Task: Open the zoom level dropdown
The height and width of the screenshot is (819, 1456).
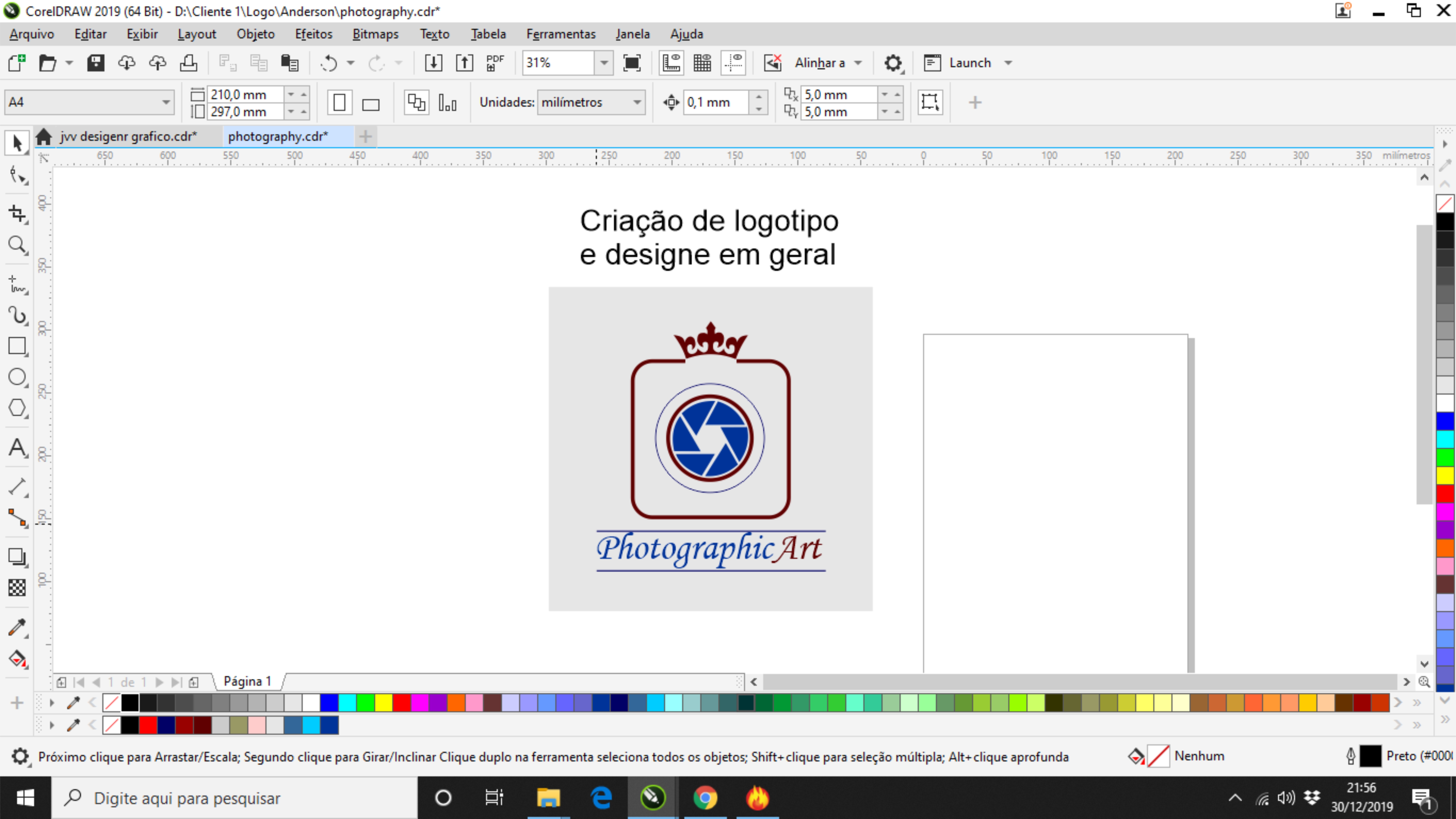Action: point(604,63)
